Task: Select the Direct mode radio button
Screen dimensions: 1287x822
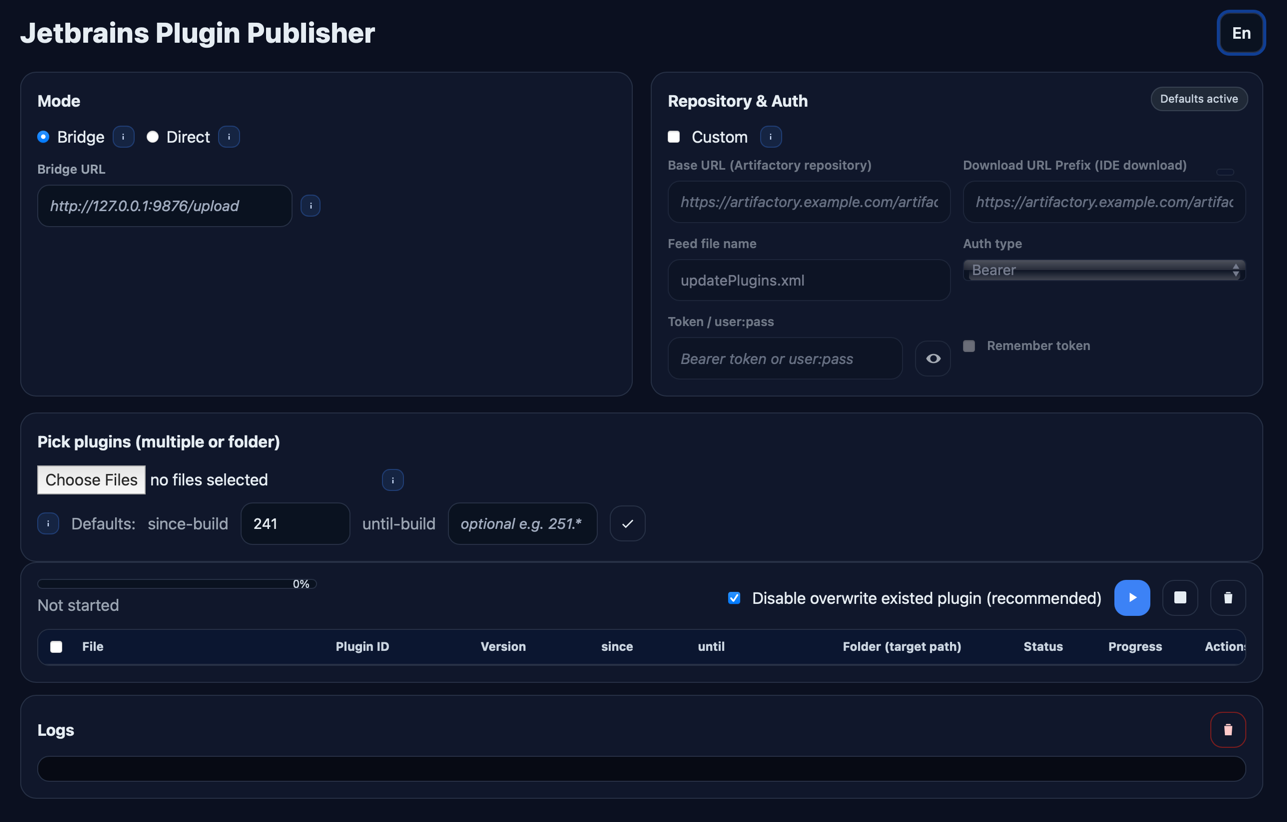Action: point(152,137)
